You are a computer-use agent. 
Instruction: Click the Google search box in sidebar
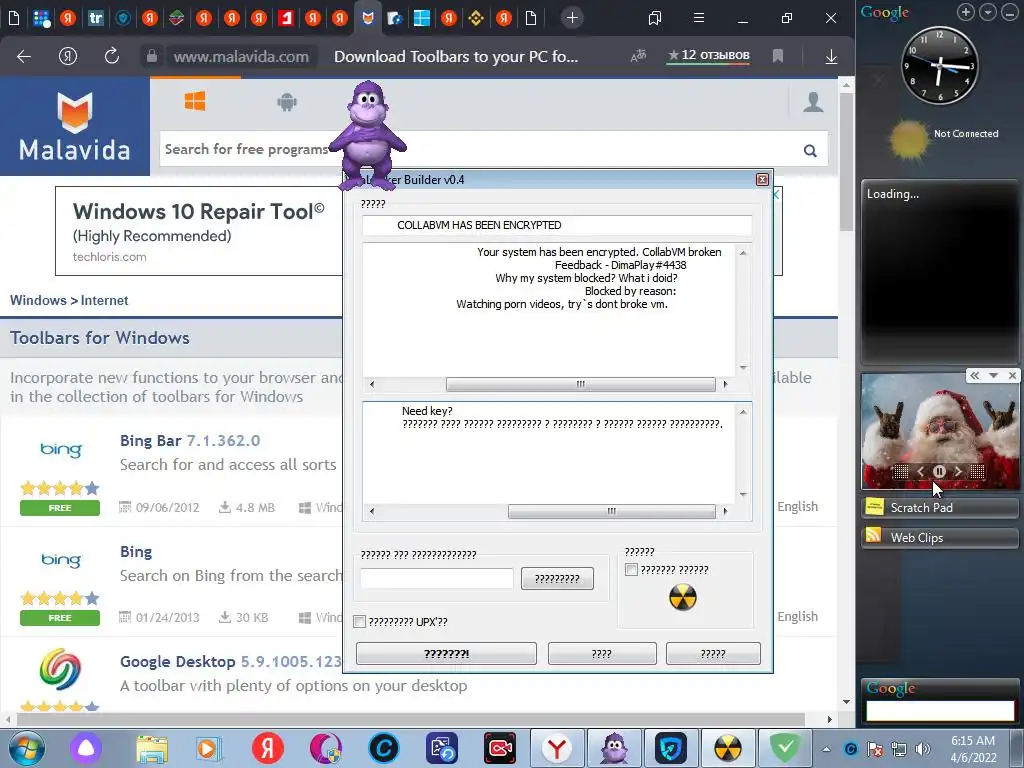(940, 711)
